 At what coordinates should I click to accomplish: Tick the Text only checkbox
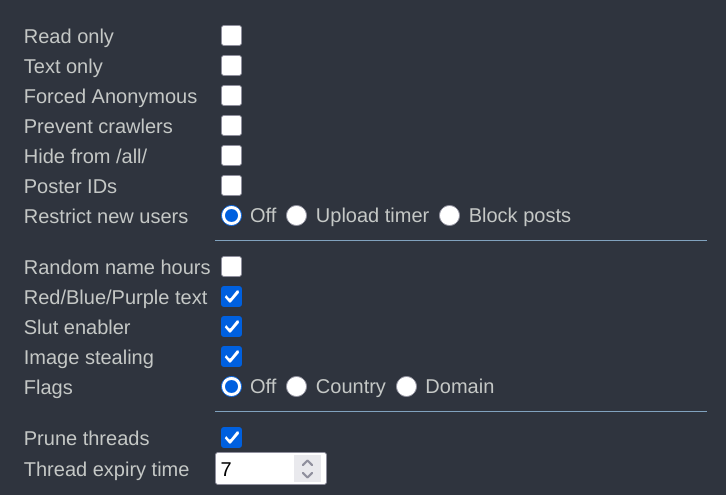click(x=231, y=66)
